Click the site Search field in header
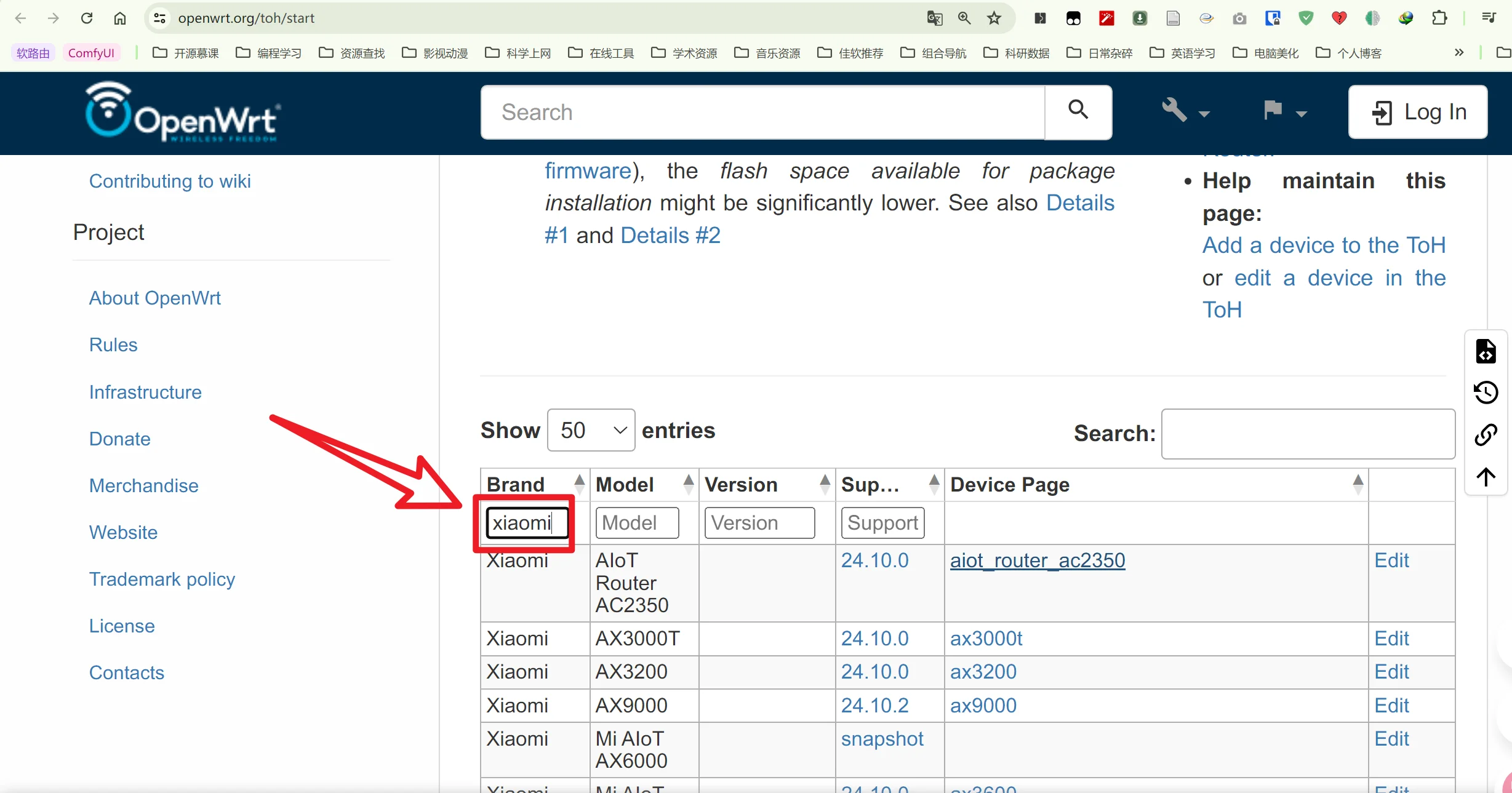Screen dimensions: 1512x793 [763, 112]
